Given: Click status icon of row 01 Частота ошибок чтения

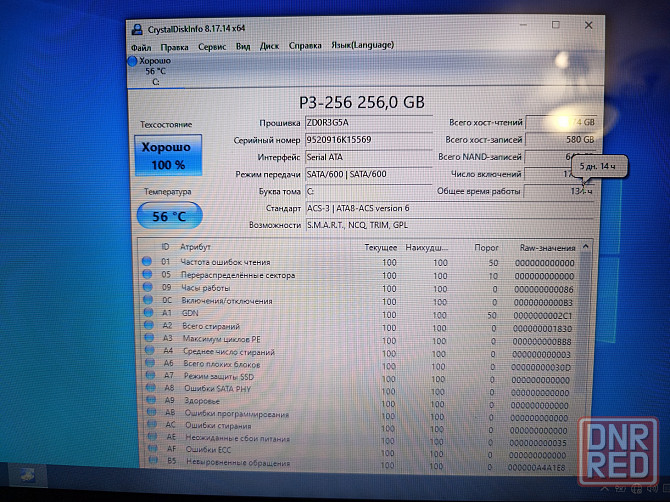Looking at the screenshot, I should 147,261.
